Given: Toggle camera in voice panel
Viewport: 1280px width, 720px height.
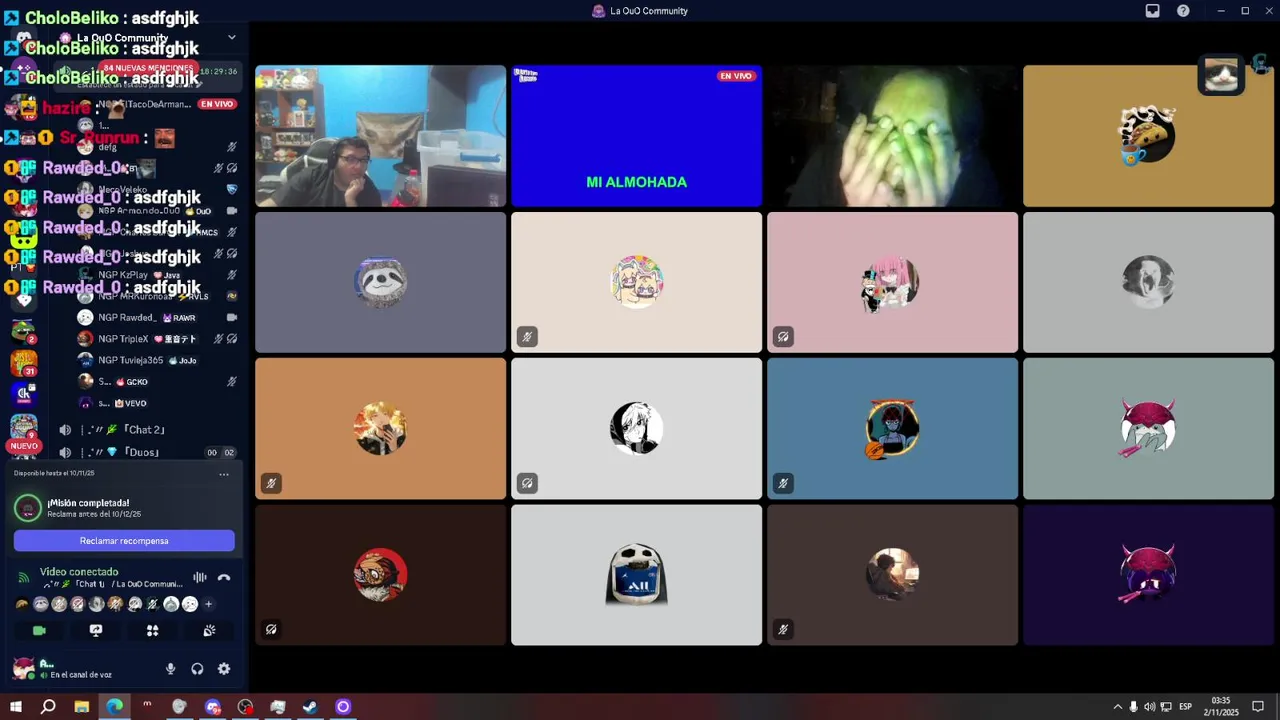Looking at the screenshot, I should [x=39, y=631].
